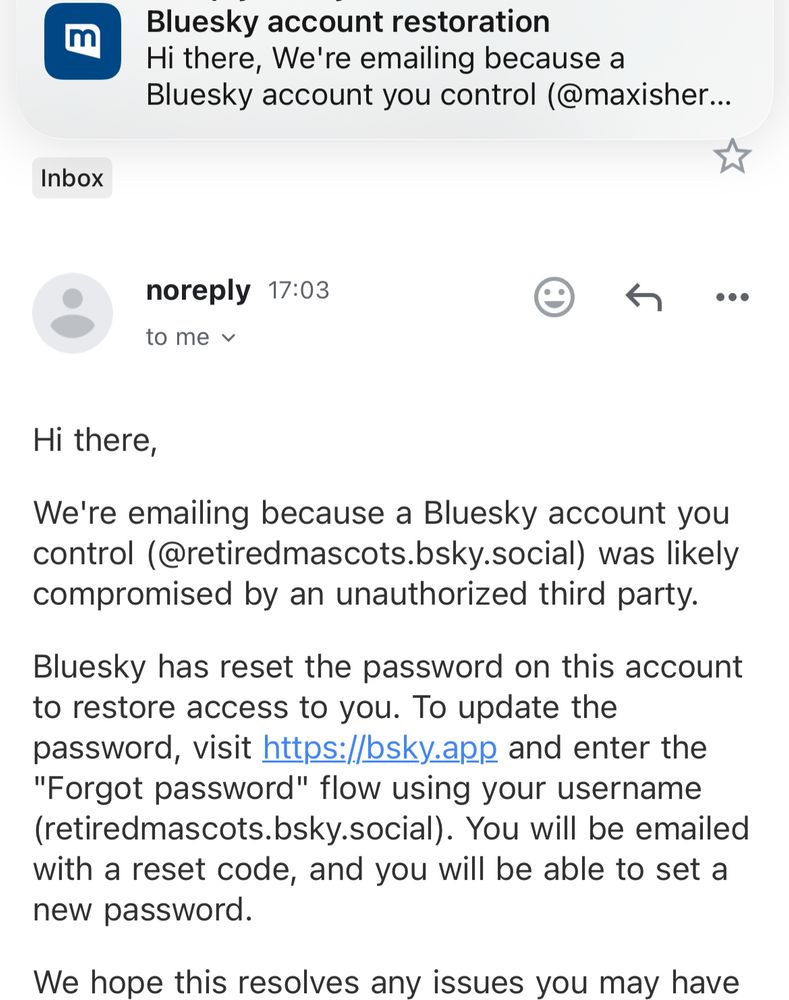Tap the 'Forgot password' quoted text

click(171, 788)
